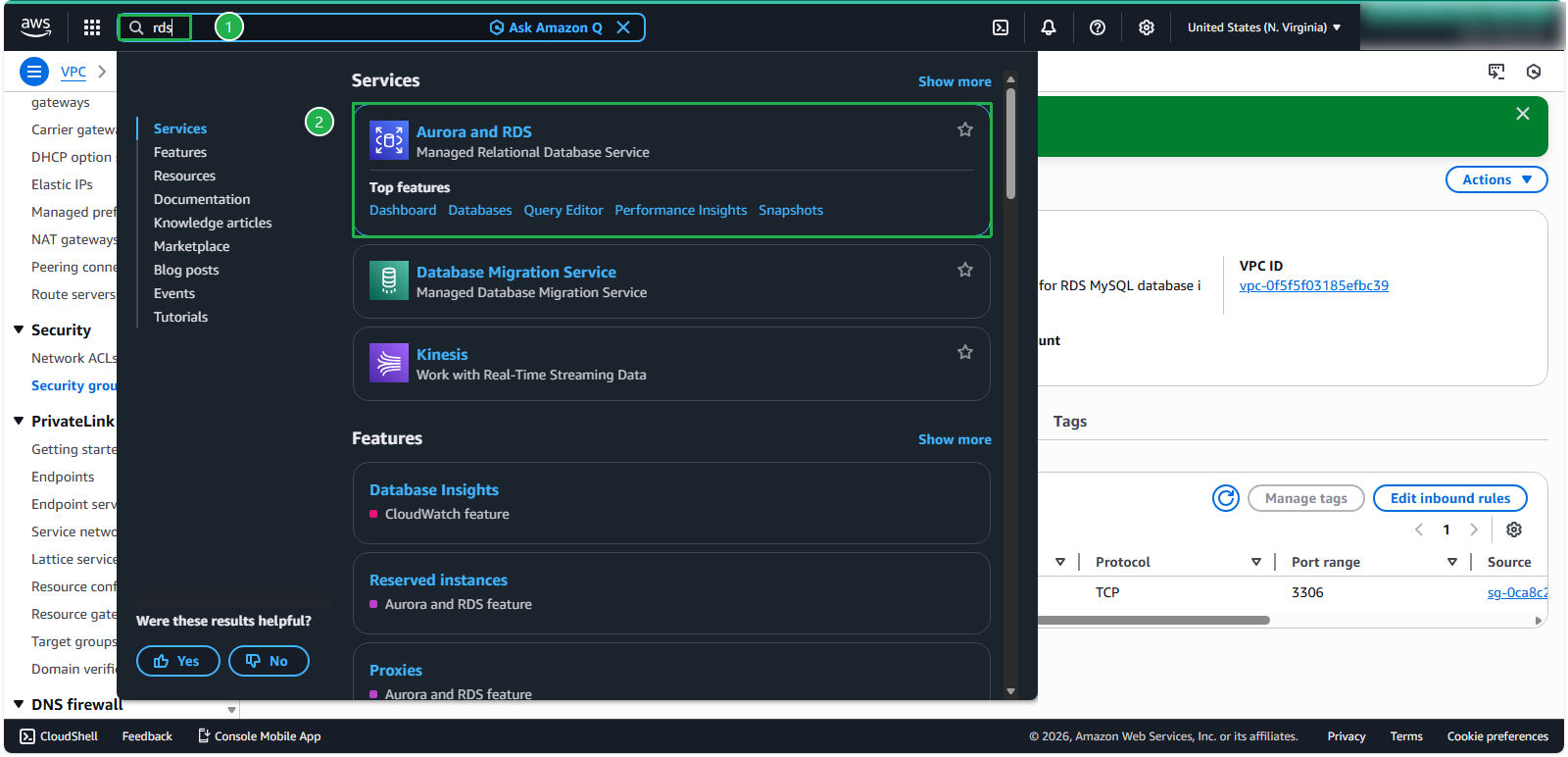Select Events search category
Screen dimensions: 1568x757
[174, 293]
